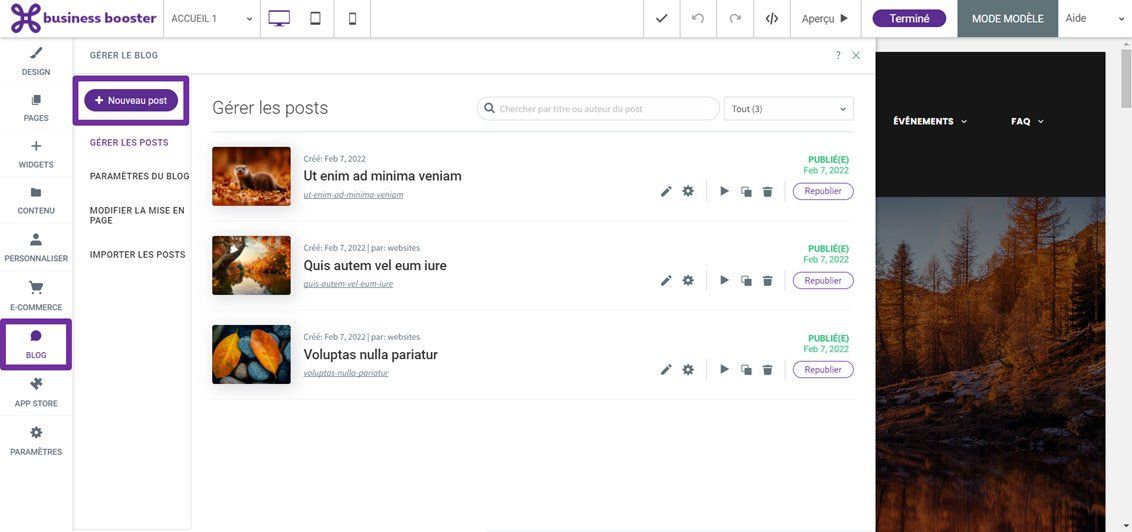Open Paramètres du blog menu item

tap(139, 176)
